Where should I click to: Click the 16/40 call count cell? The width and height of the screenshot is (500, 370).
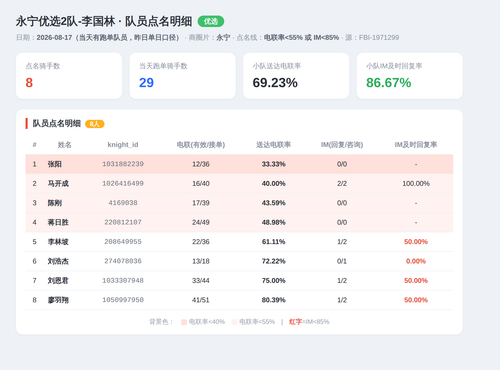tap(201, 183)
